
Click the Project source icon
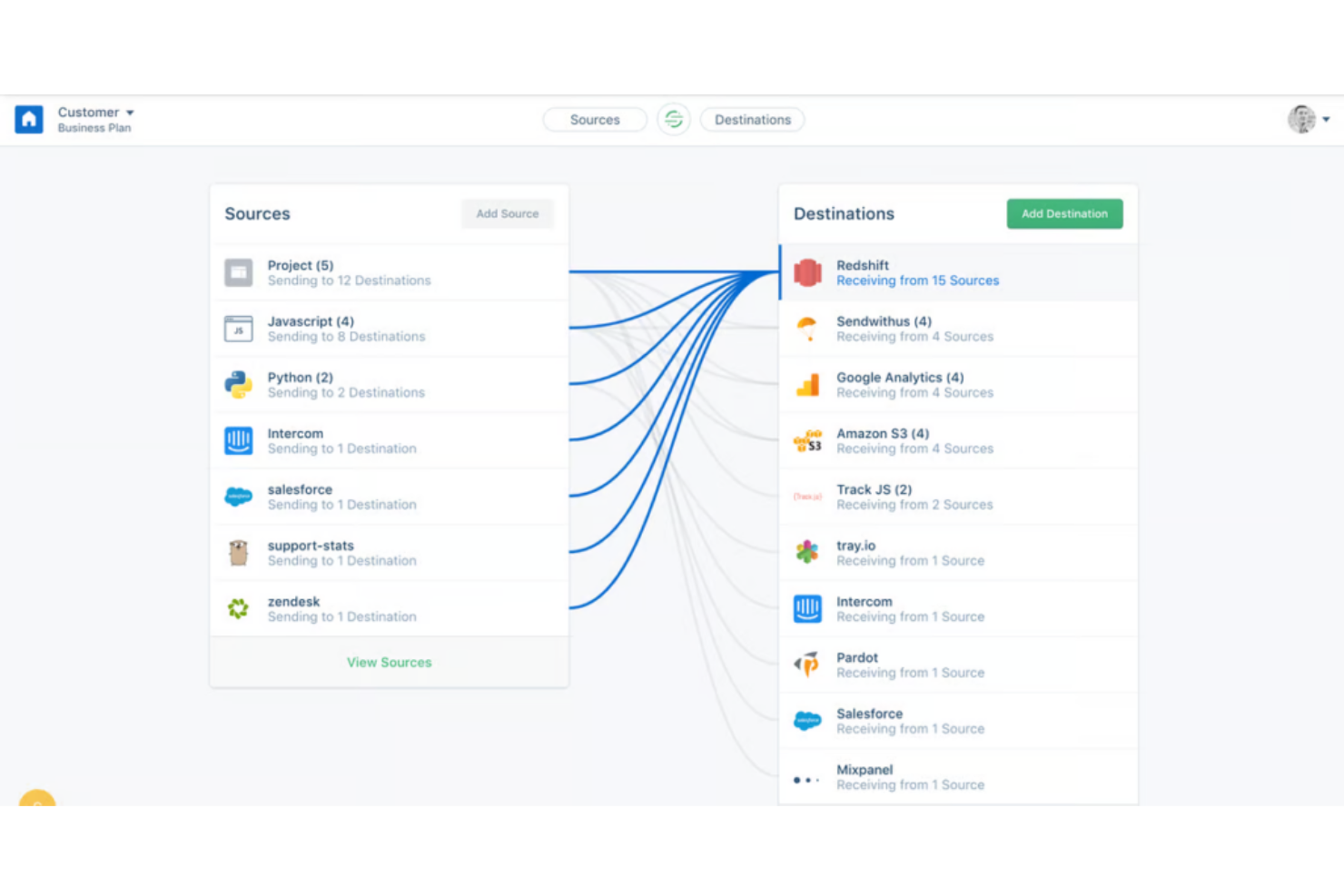point(237,272)
